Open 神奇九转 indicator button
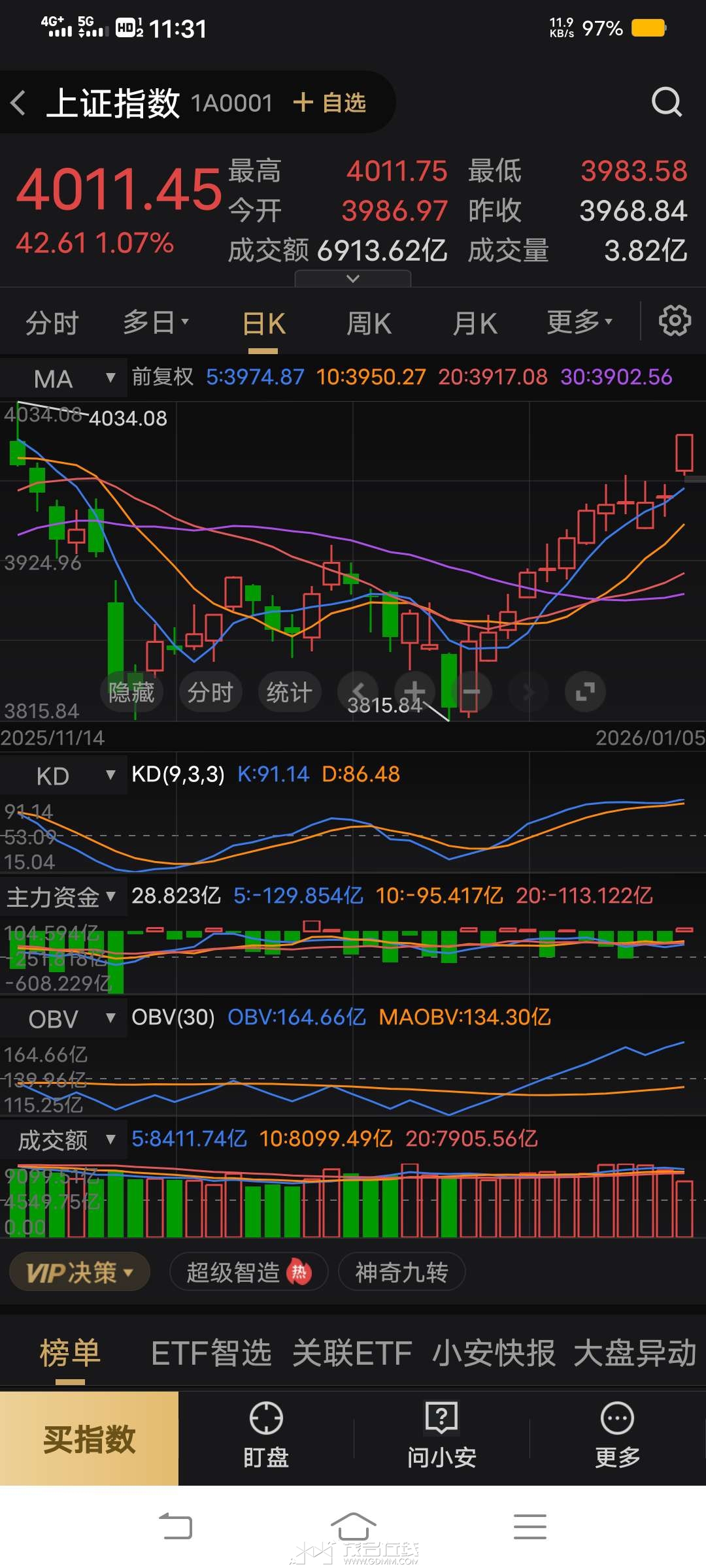Image resolution: width=706 pixels, height=1568 pixels. point(401,1272)
